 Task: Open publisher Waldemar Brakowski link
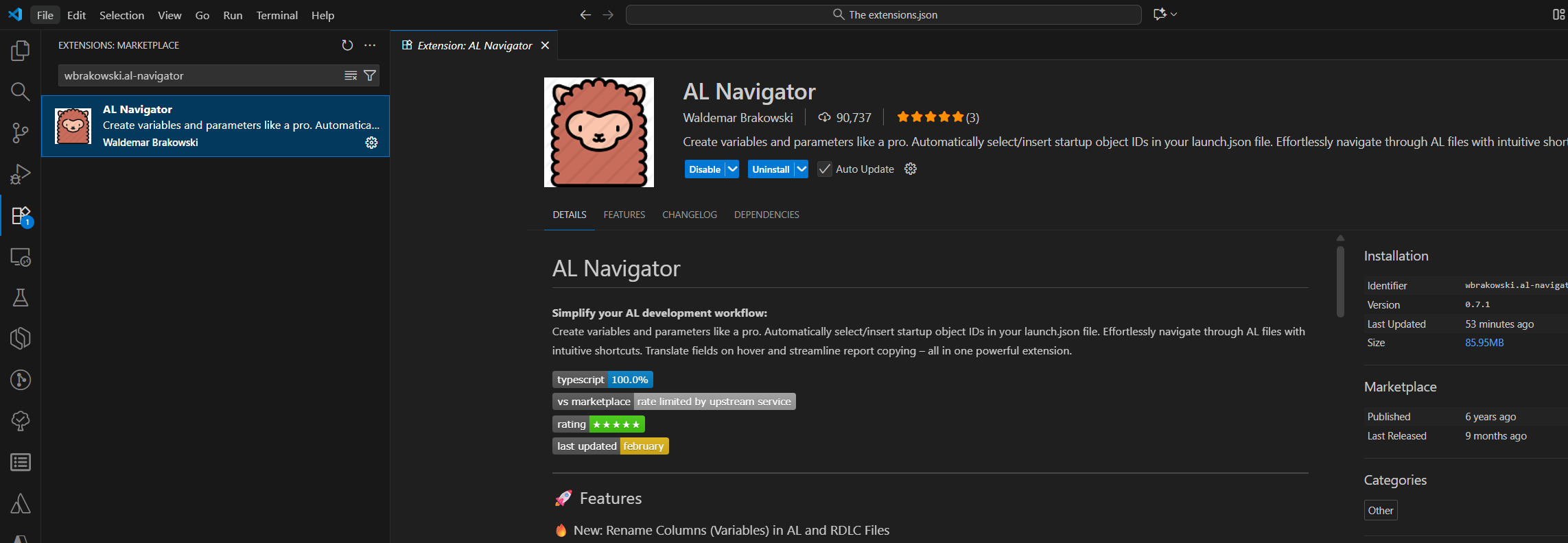coord(738,118)
